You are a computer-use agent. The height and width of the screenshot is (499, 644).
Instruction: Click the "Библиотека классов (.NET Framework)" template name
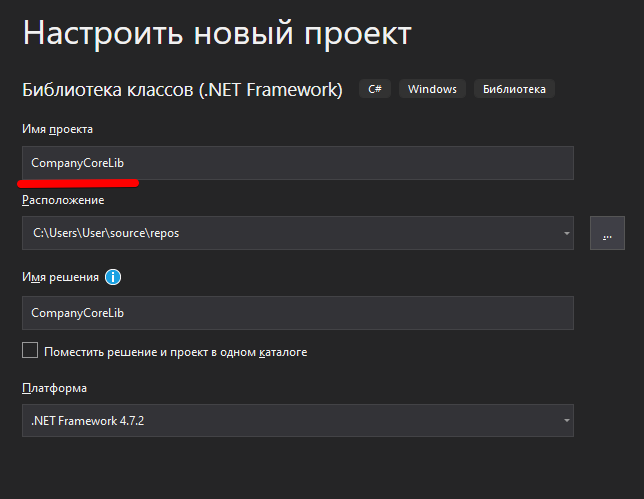182,90
